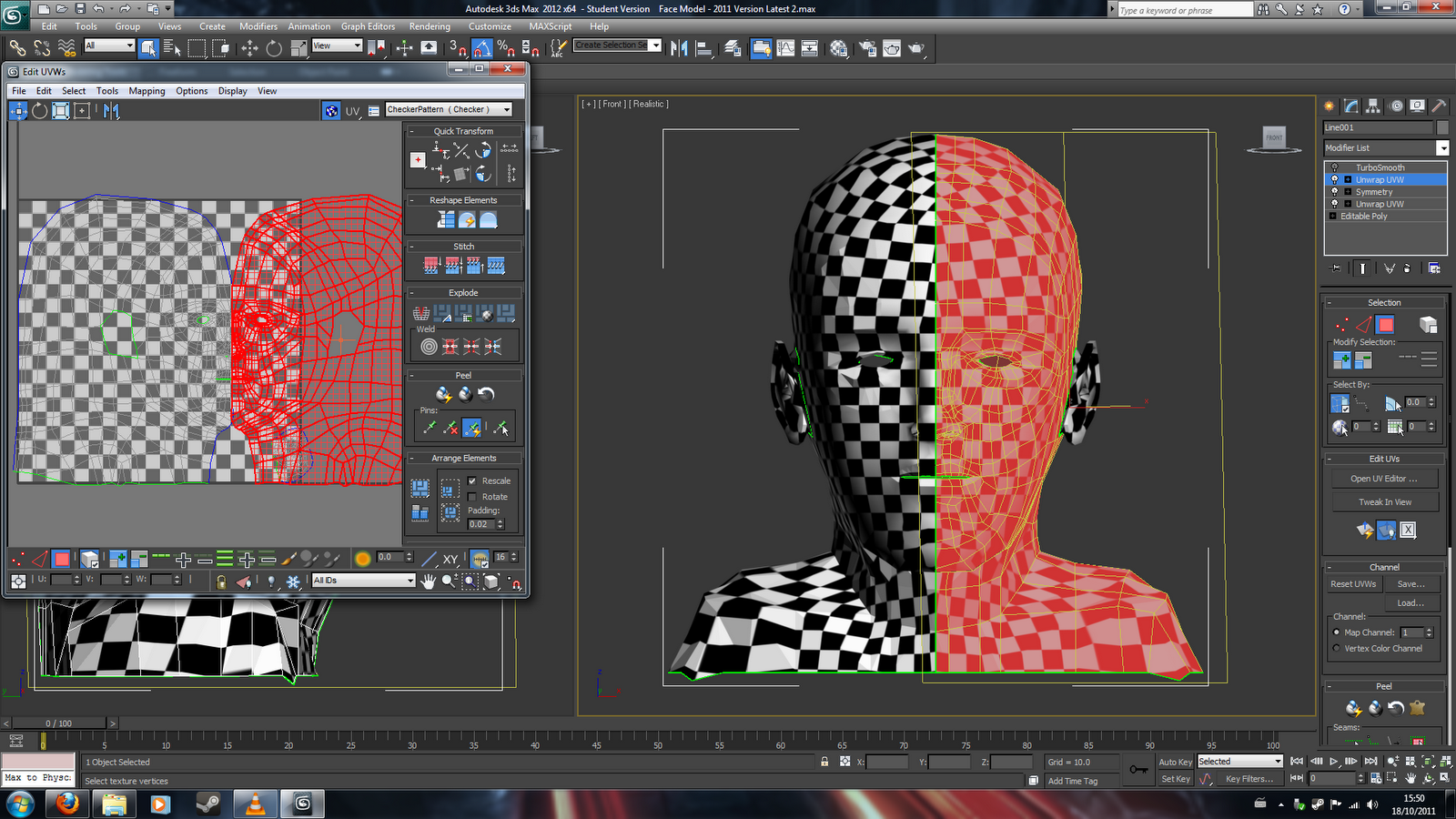Open the All IDs material filter dropdown

click(x=411, y=581)
